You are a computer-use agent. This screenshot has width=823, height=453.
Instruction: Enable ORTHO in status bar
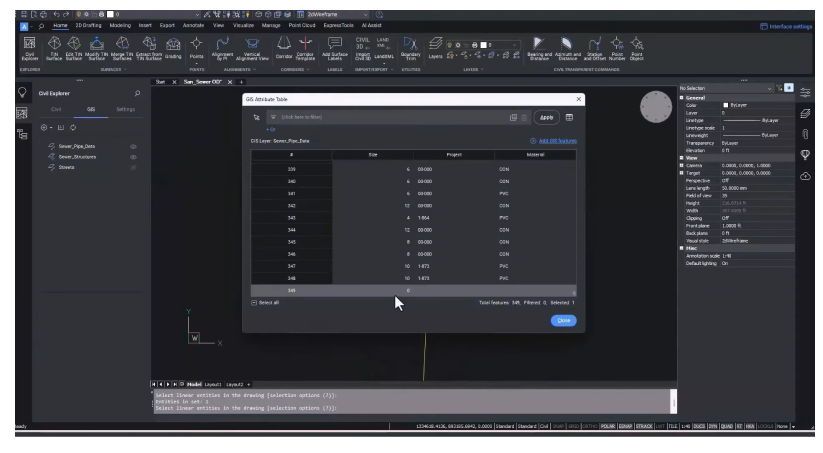590,426
